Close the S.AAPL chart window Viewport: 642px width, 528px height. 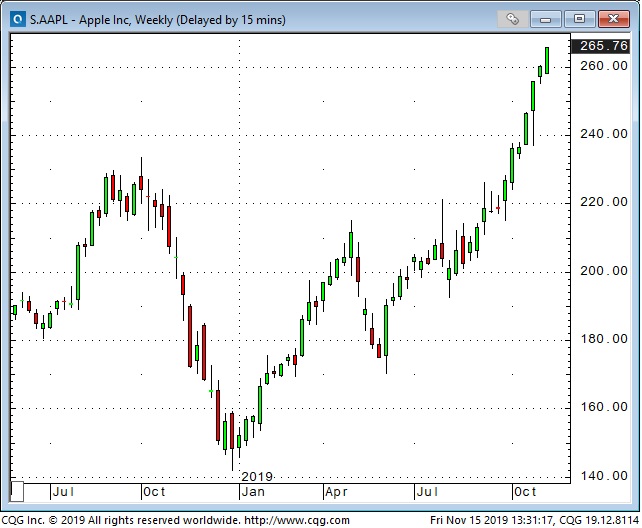613,19
